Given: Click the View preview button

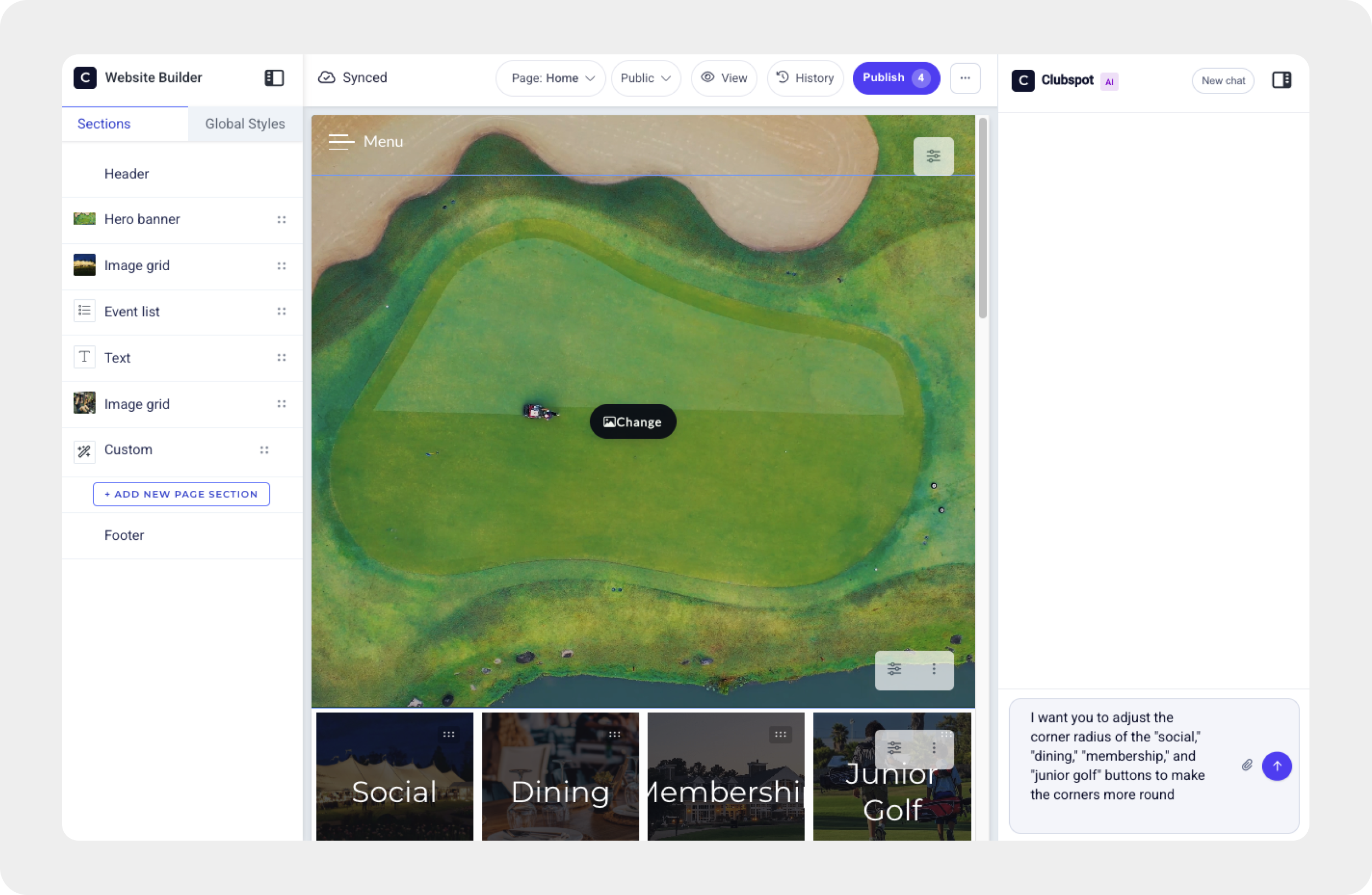Looking at the screenshot, I should point(724,78).
